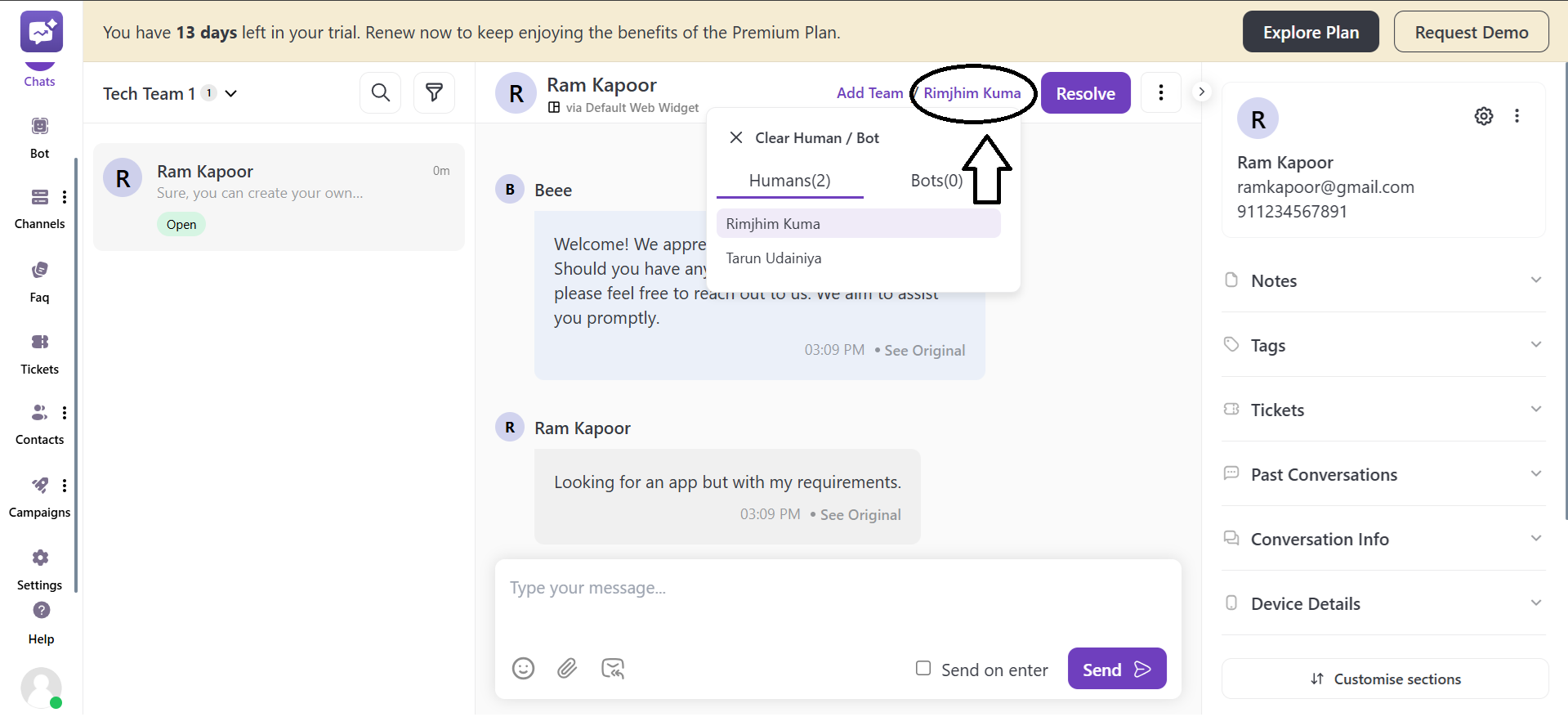The width and height of the screenshot is (1568, 717).
Task: Click the Faq sidebar icon
Action: [x=39, y=270]
